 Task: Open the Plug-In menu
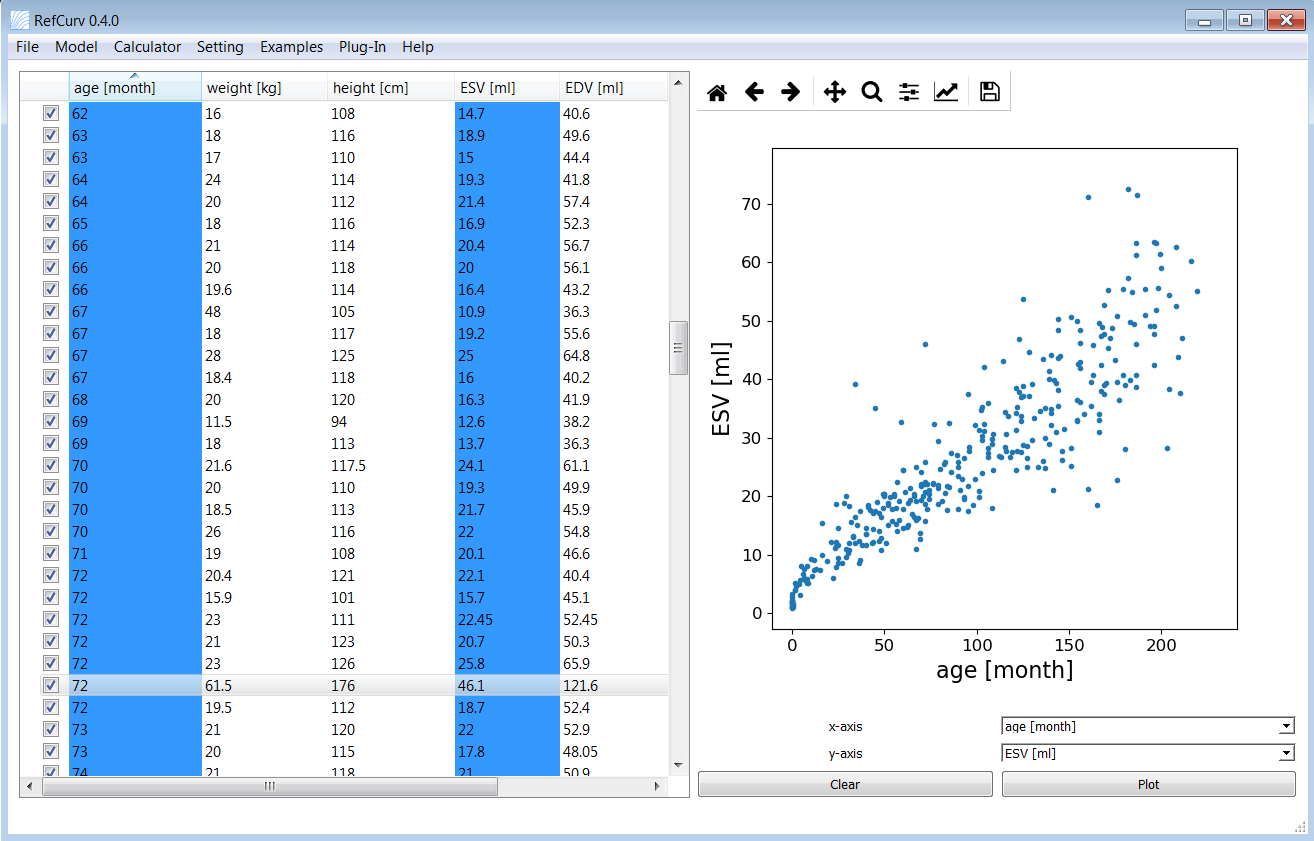point(362,47)
